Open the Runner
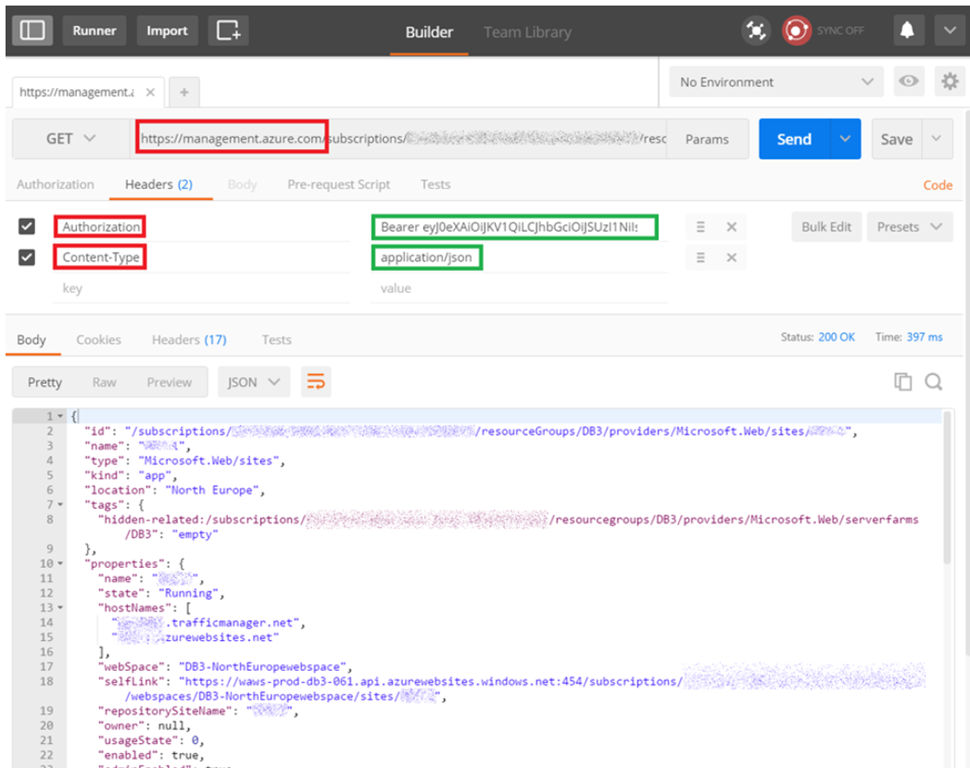Screen dimensions: 970x768 94,30
